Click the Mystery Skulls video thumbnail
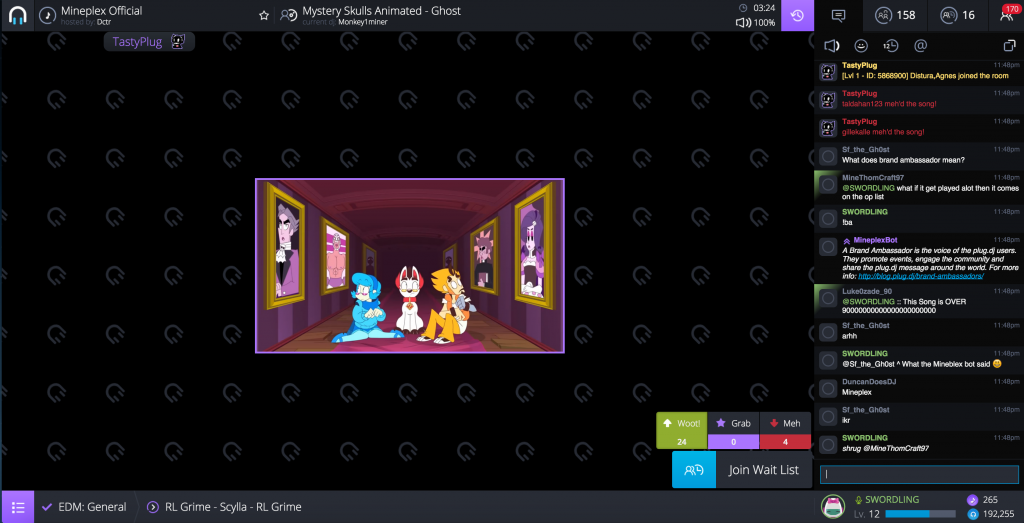This screenshot has height=523, width=1024. 409,266
